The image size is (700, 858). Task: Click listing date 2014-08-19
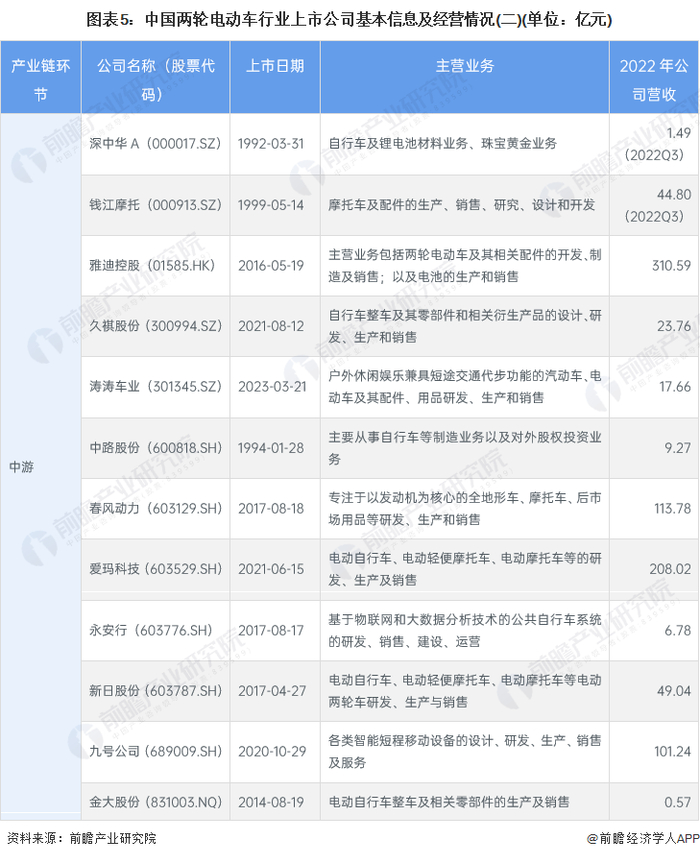pyautogui.click(x=271, y=802)
